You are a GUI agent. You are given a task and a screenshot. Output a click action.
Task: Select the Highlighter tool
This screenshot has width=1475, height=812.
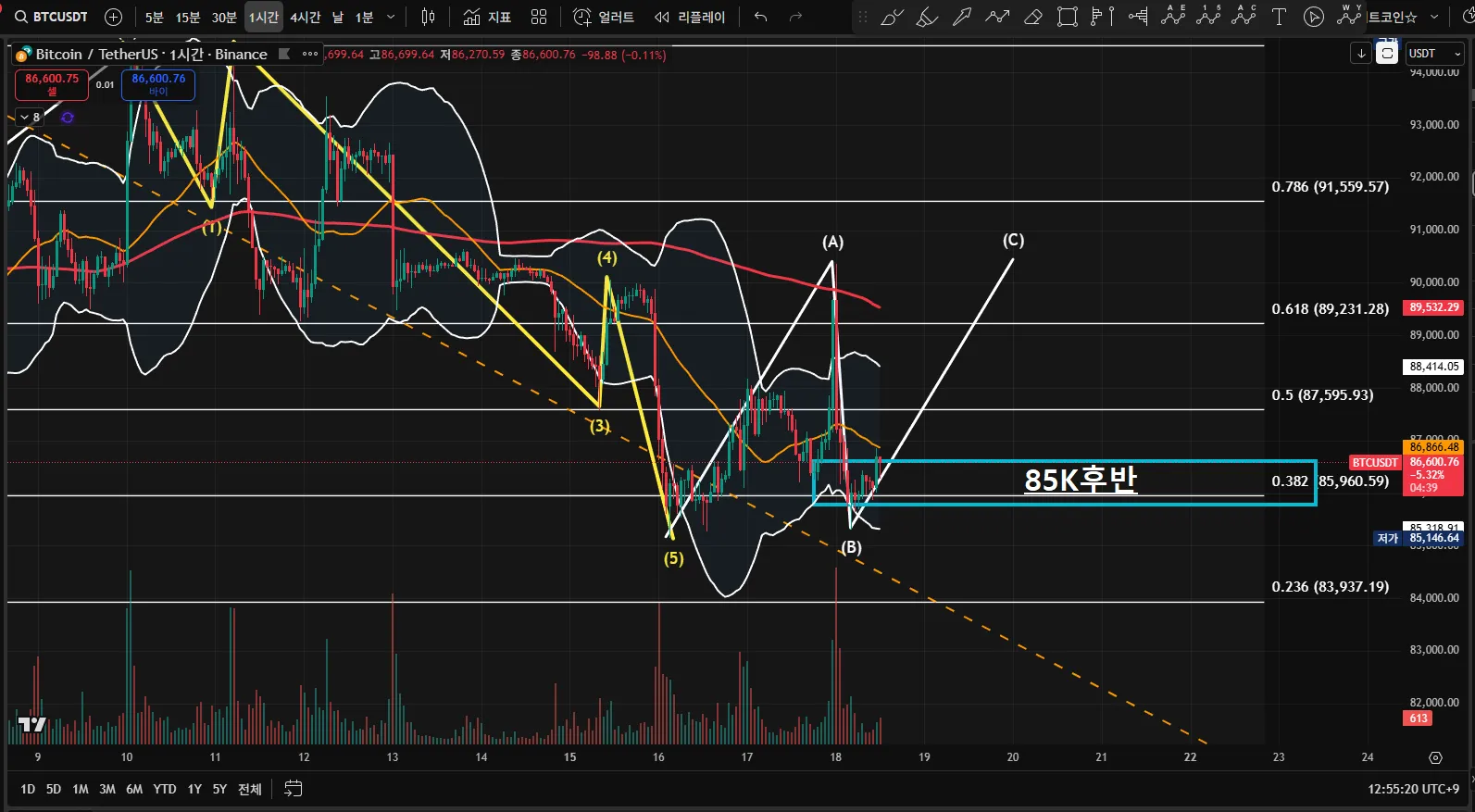(x=927, y=17)
